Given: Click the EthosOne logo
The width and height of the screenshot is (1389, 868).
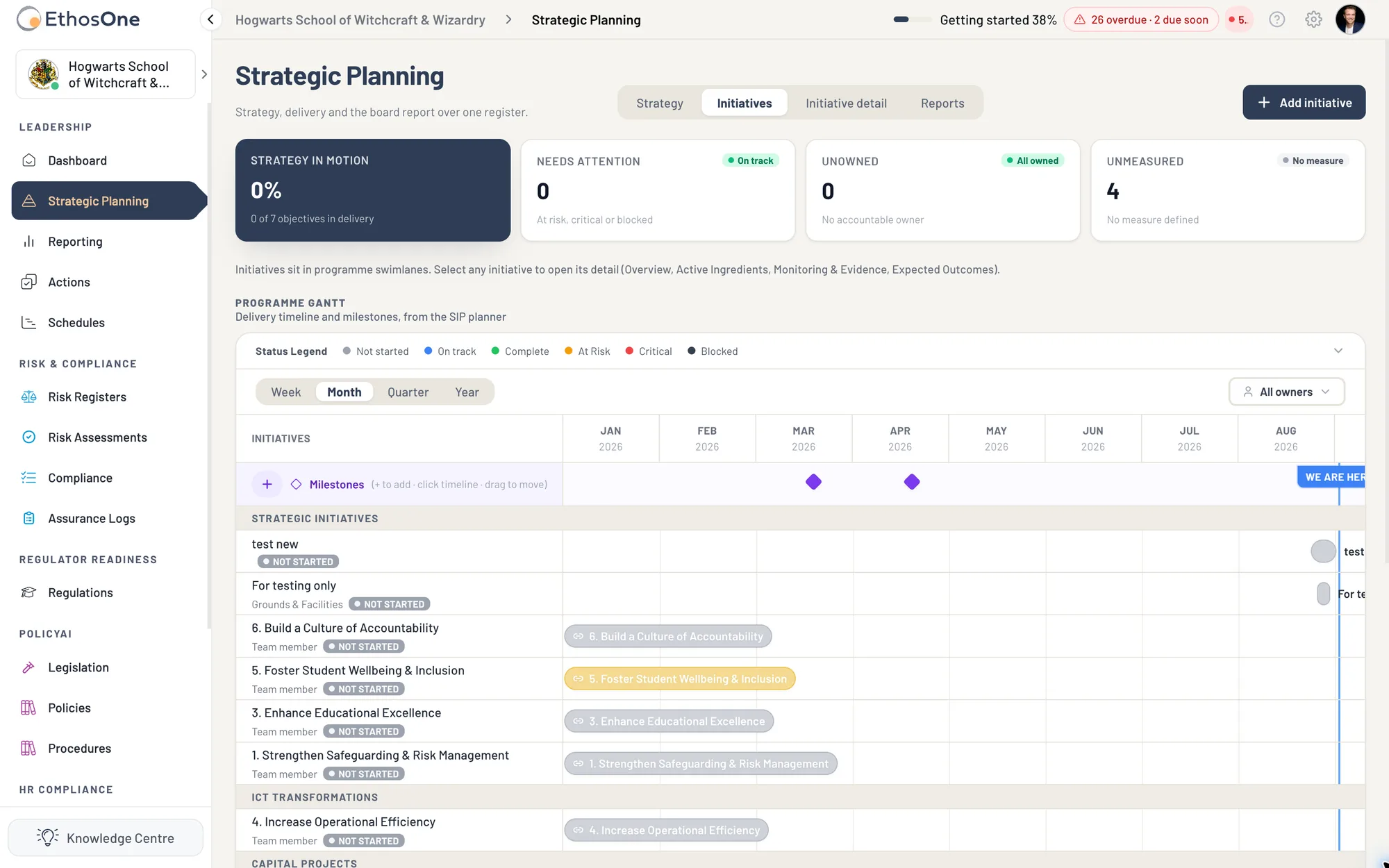Looking at the screenshot, I should click(78, 19).
